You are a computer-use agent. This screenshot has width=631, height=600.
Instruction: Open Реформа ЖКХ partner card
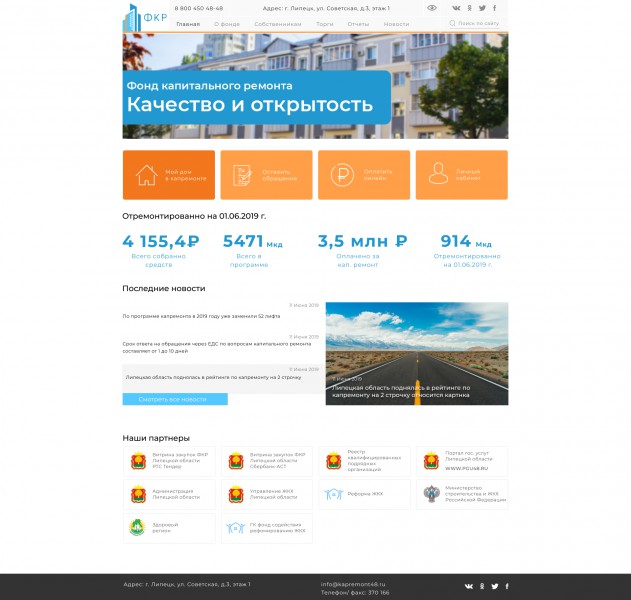pyautogui.click(x=365, y=495)
